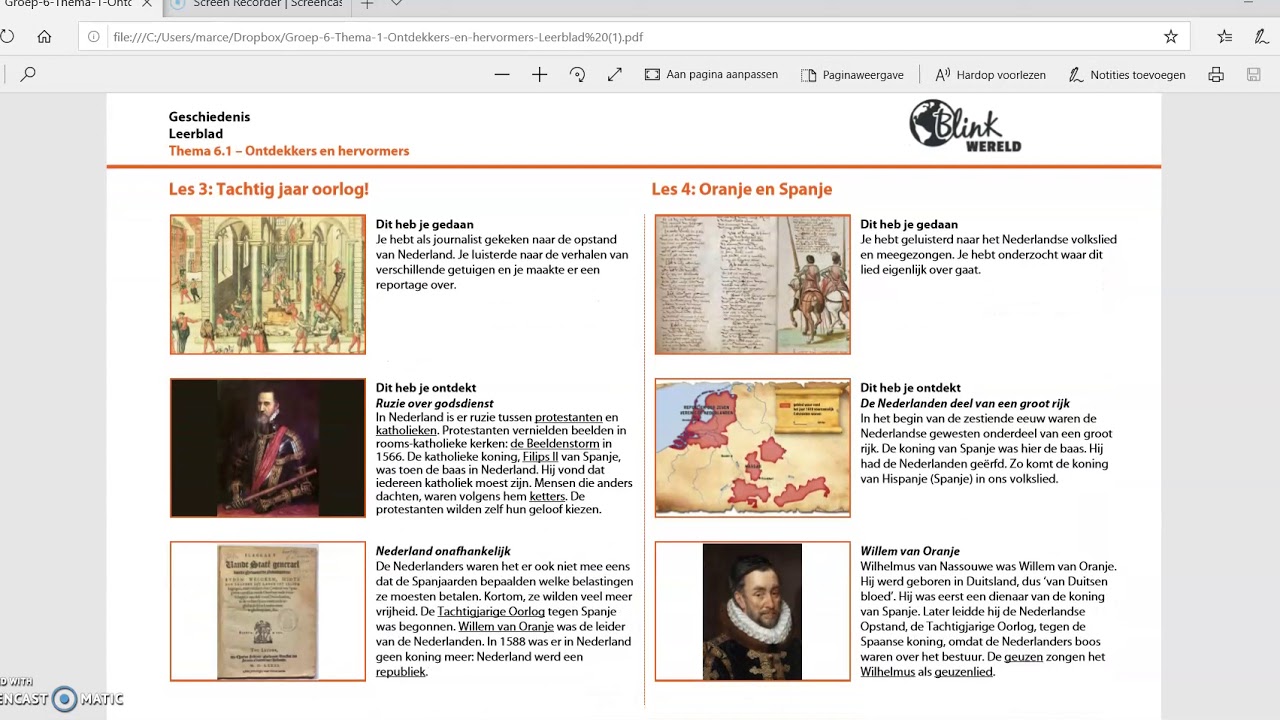The height and width of the screenshot is (720, 1280).
Task: Enter full screen with the diagonal arrows icon
Action: pos(615,75)
